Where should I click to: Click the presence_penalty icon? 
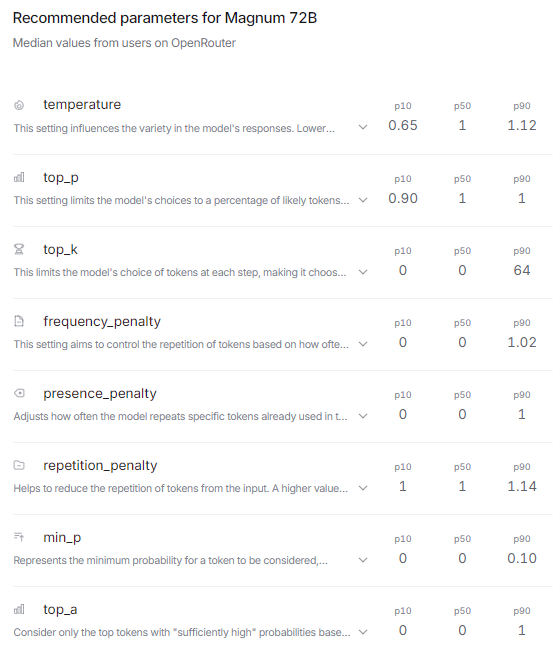(x=19, y=393)
